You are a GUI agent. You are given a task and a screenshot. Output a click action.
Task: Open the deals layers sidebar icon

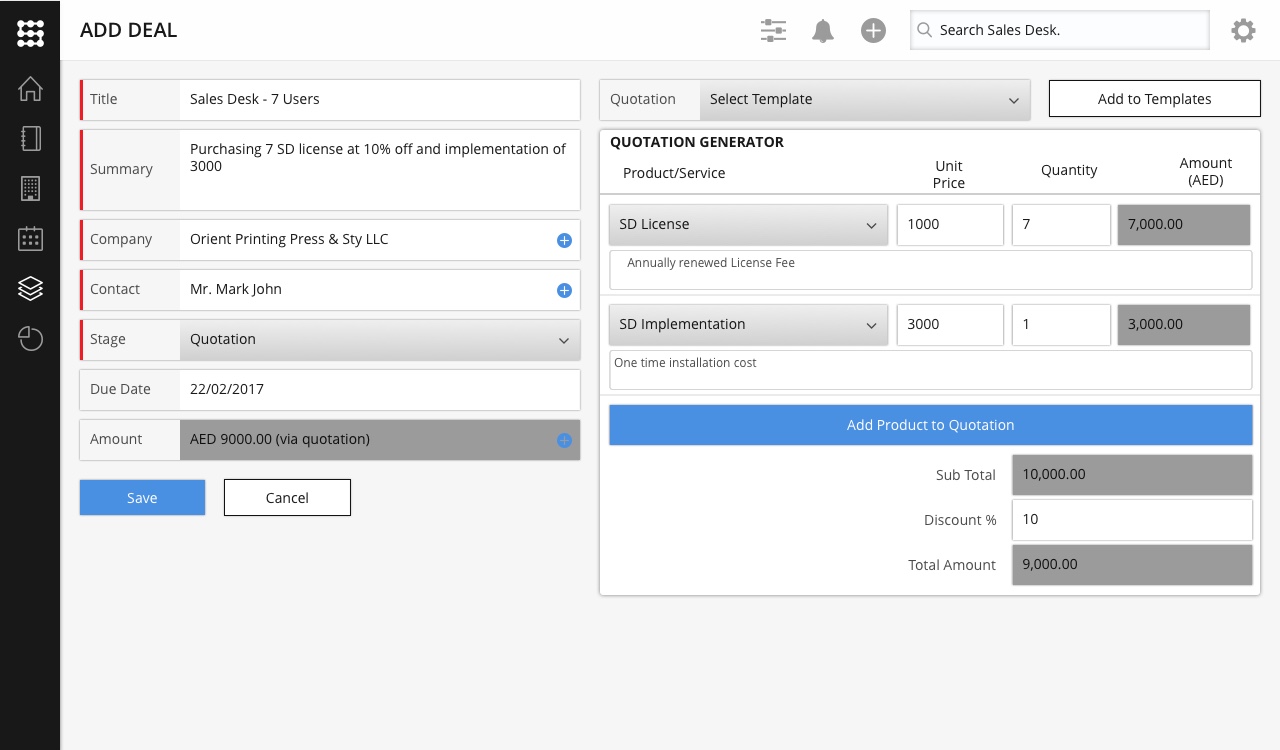pyautogui.click(x=30, y=289)
